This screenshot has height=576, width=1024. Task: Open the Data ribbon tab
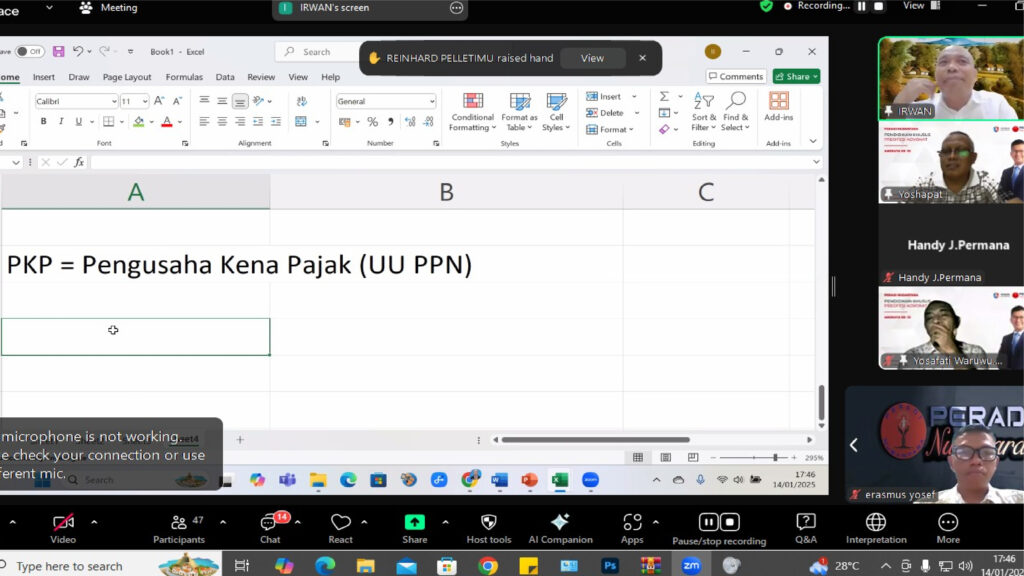tap(225, 77)
